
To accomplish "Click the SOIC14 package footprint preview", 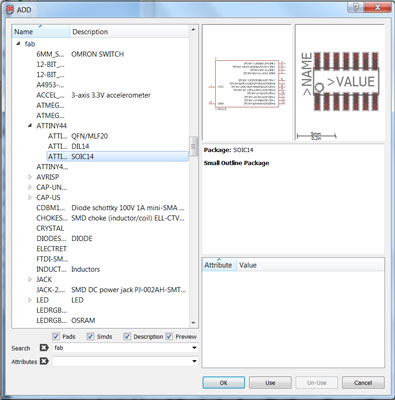I will tap(340, 83).
